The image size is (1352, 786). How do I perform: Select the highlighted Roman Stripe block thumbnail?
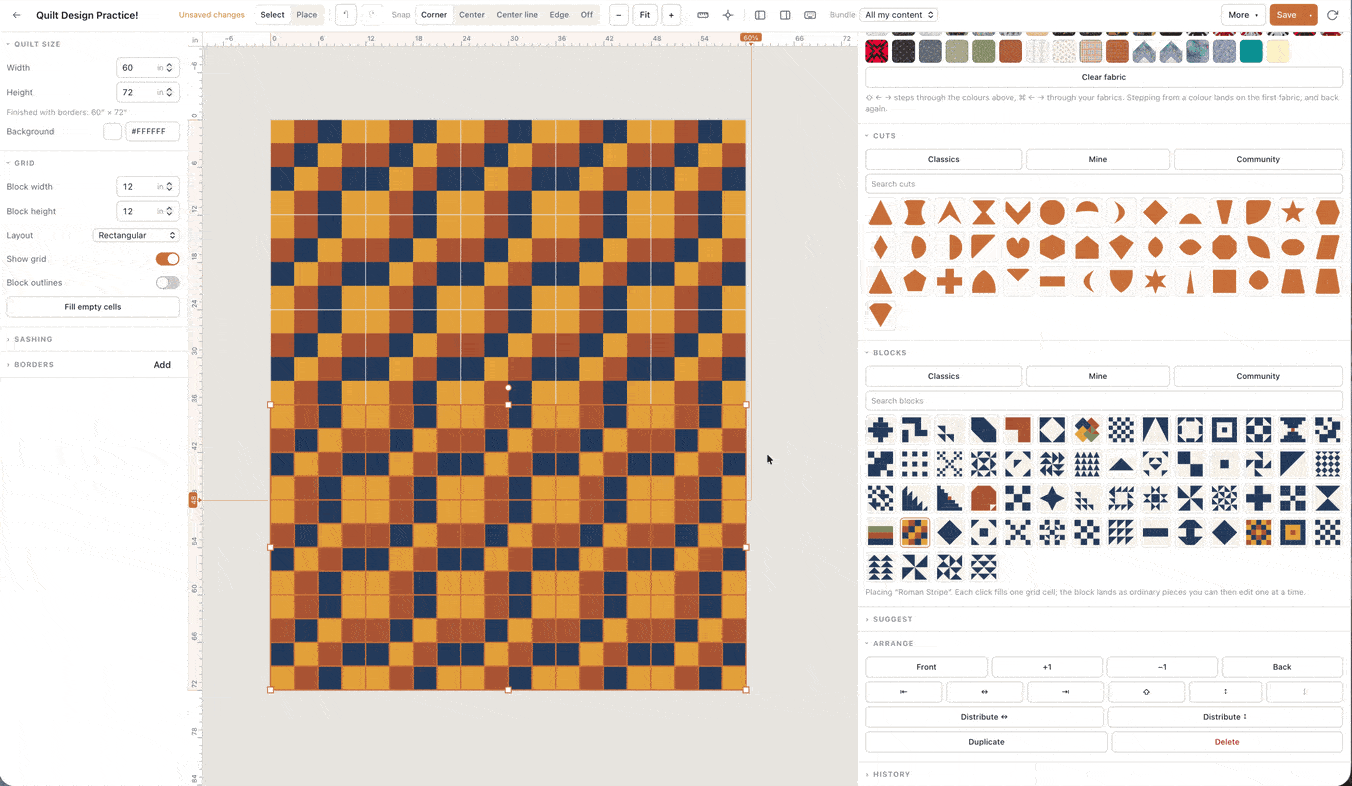pyautogui.click(x=914, y=532)
